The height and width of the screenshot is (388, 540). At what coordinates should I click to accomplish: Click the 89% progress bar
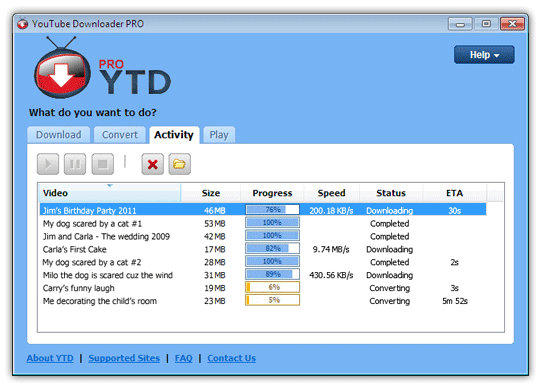(x=272, y=274)
